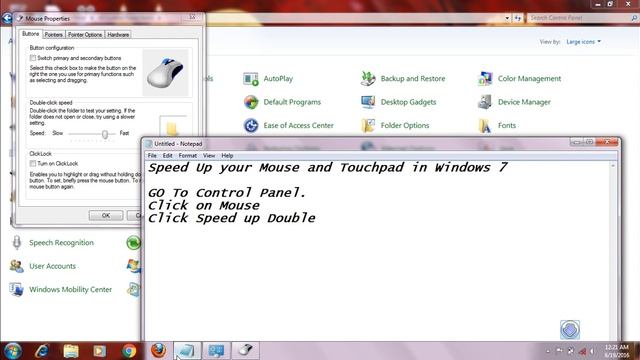This screenshot has height=360, width=640.
Task: Open the Notepad View menu
Action: (209, 156)
